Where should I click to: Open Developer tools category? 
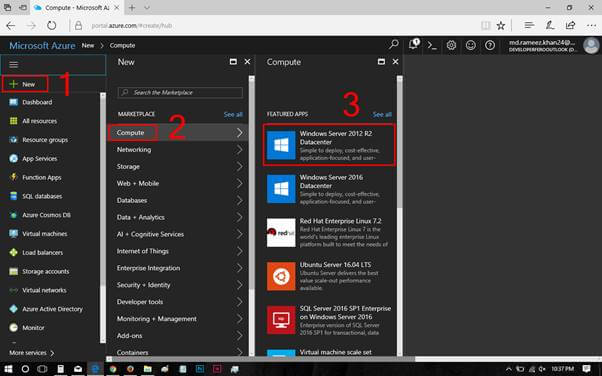click(x=178, y=302)
